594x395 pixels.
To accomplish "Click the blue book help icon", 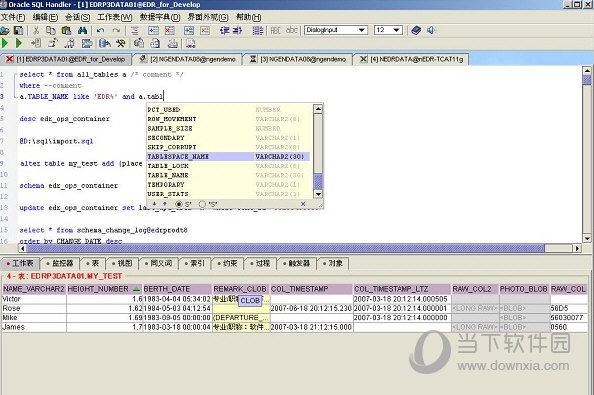I will click(x=416, y=30).
